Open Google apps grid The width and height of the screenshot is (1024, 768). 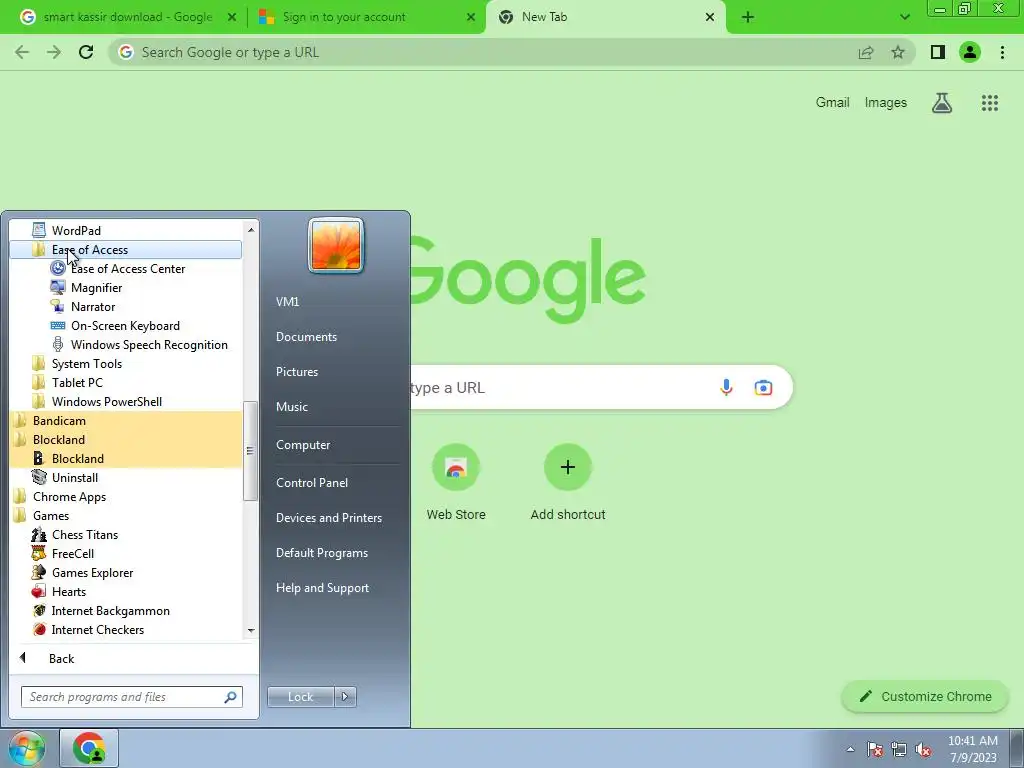click(x=989, y=103)
